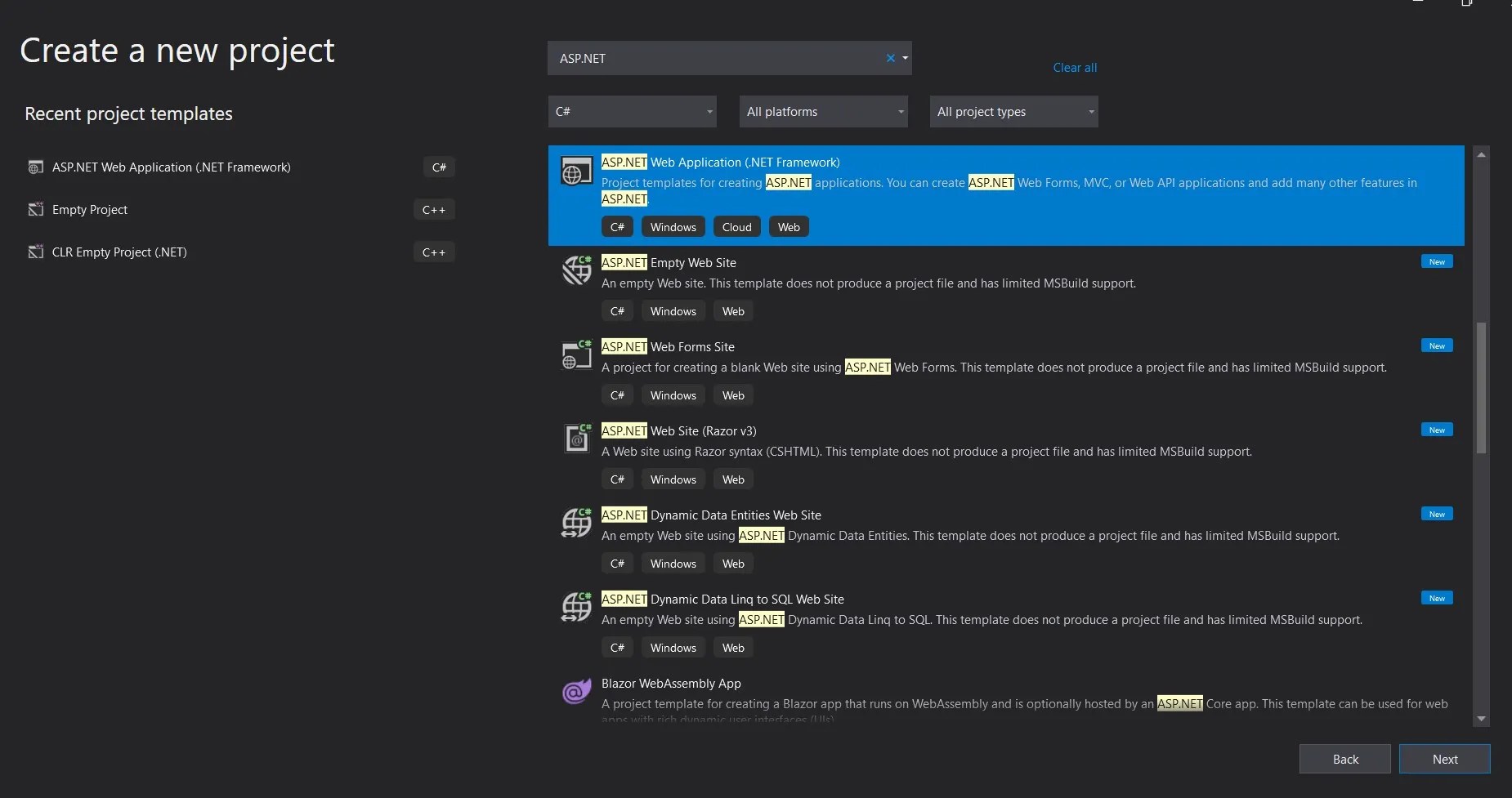1512x798 pixels.
Task: Click Windows tag on ASP.NET Web Forms Site
Action: click(673, 395)
